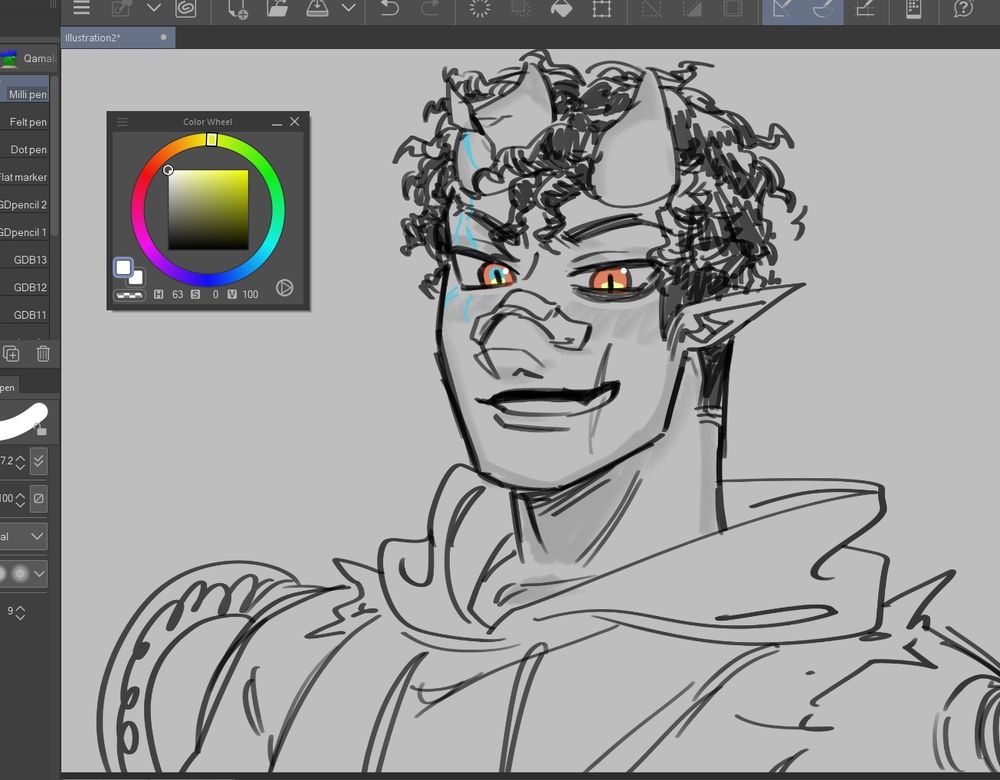Click the H hue value 63
Image resolution: width=1000 pixels, height=780 pixels.
pyautogui.click(x=177, y=294)
